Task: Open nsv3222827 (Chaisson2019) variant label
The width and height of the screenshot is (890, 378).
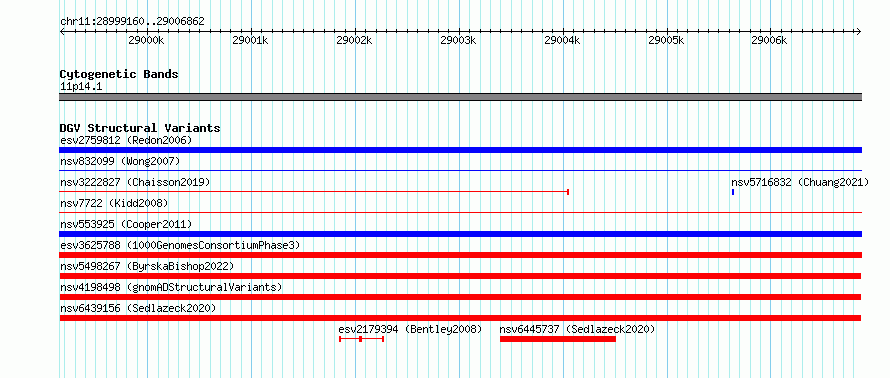Action: tap(135, 182)
